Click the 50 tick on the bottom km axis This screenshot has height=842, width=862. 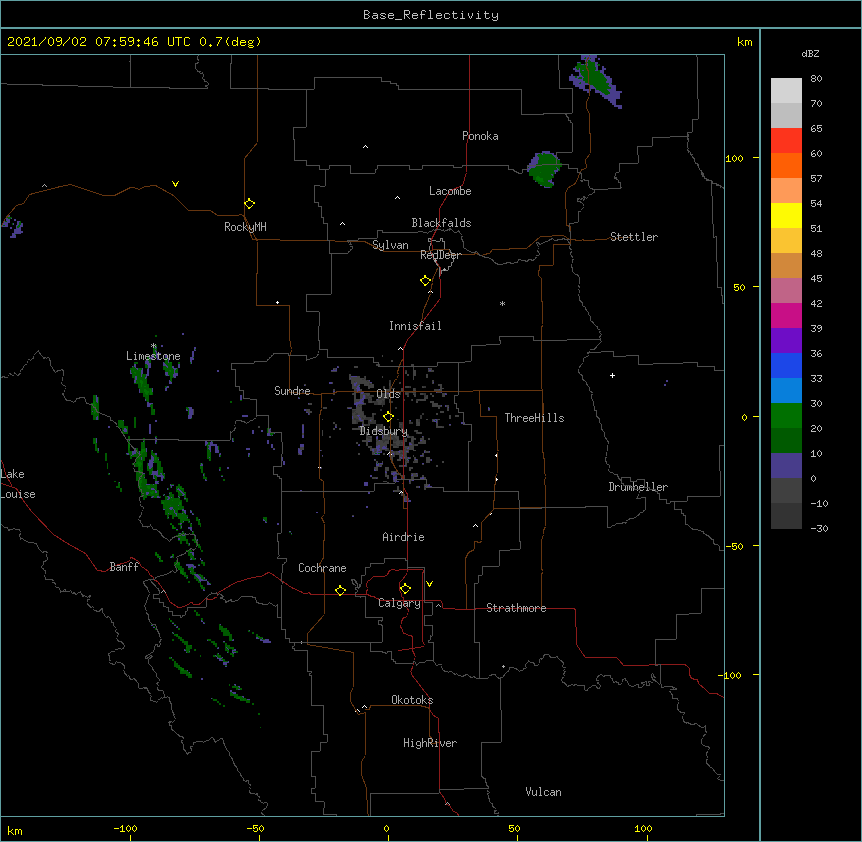tap(515, 828)
